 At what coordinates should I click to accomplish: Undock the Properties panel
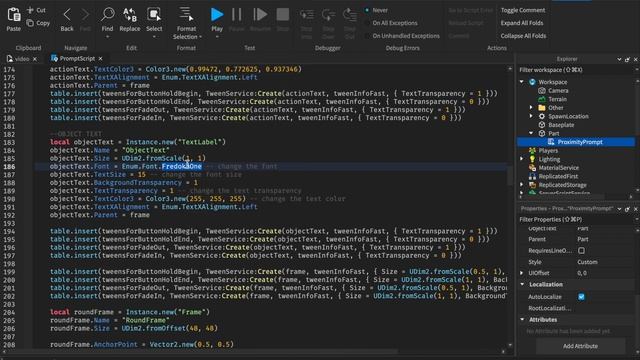[627, 209]
